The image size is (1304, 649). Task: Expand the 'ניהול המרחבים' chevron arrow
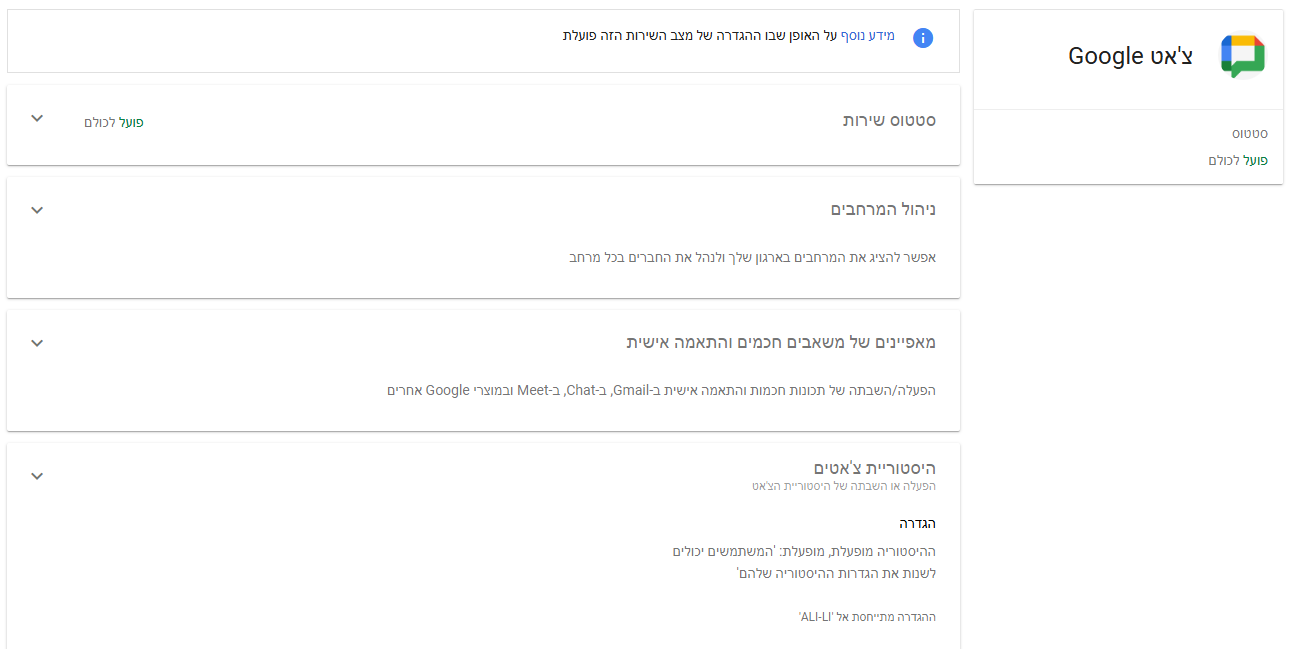click(x=37, y=210)
